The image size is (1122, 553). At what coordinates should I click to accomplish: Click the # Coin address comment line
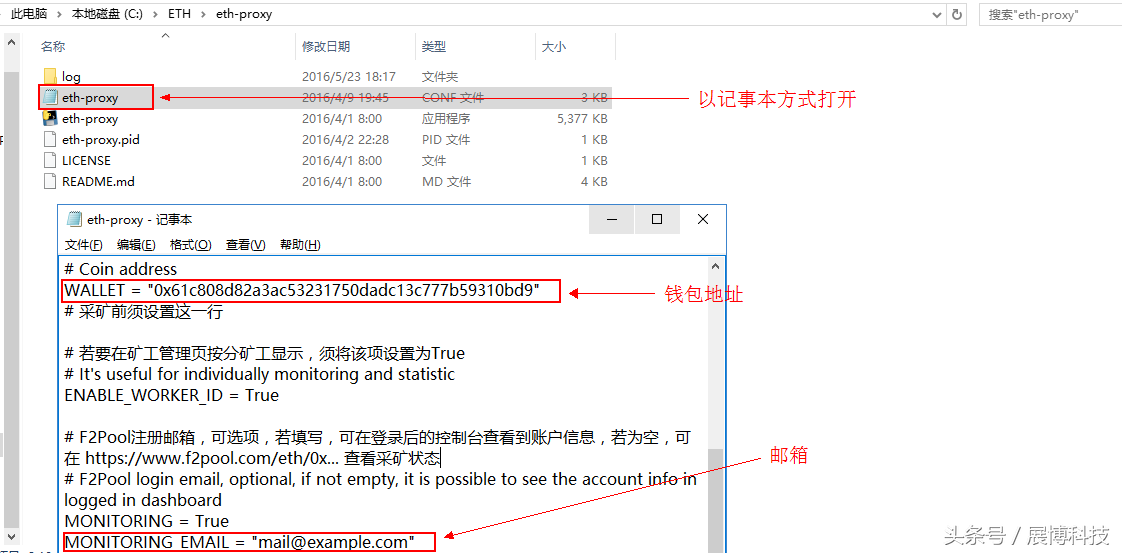pos(121,270)
